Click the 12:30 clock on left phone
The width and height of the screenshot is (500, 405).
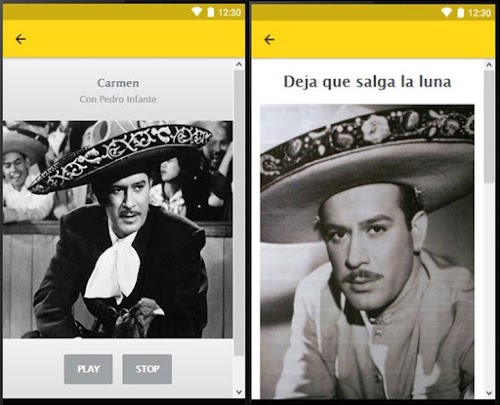click(229, 13)
